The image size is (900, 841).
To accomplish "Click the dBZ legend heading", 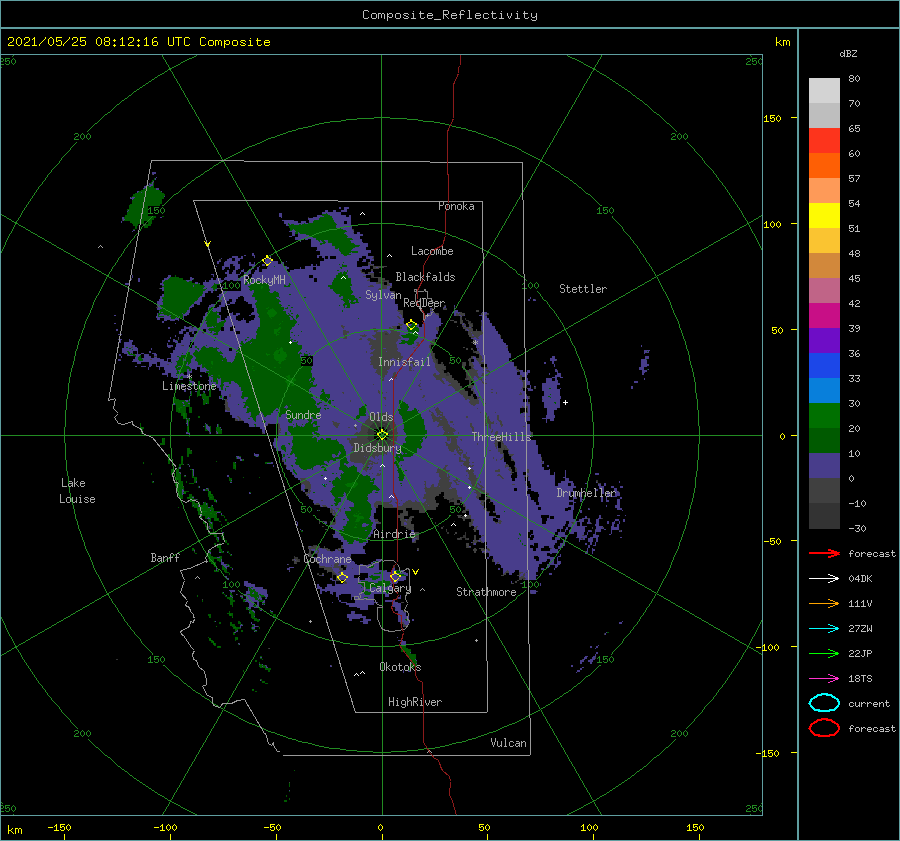I will (848, 53).
